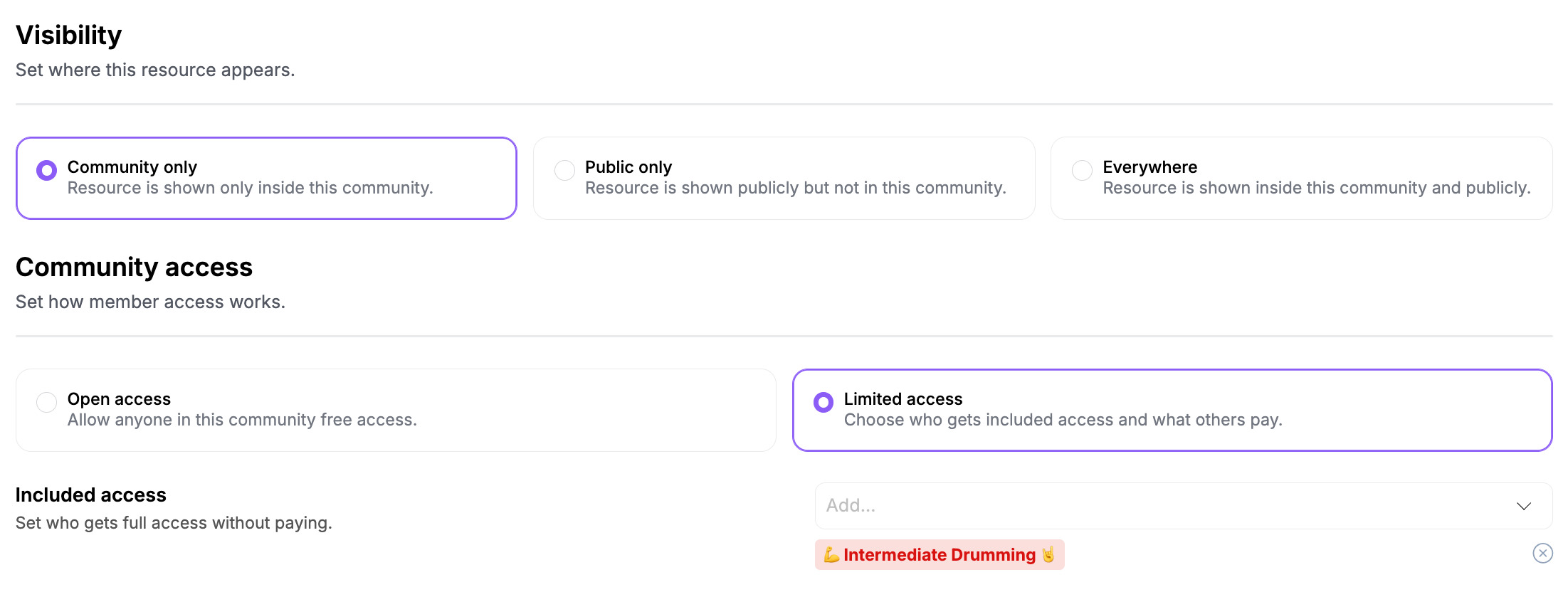Select the Open access radio button
The image size is (1568, 592).
pyautogui.click(x=47, y=402)
